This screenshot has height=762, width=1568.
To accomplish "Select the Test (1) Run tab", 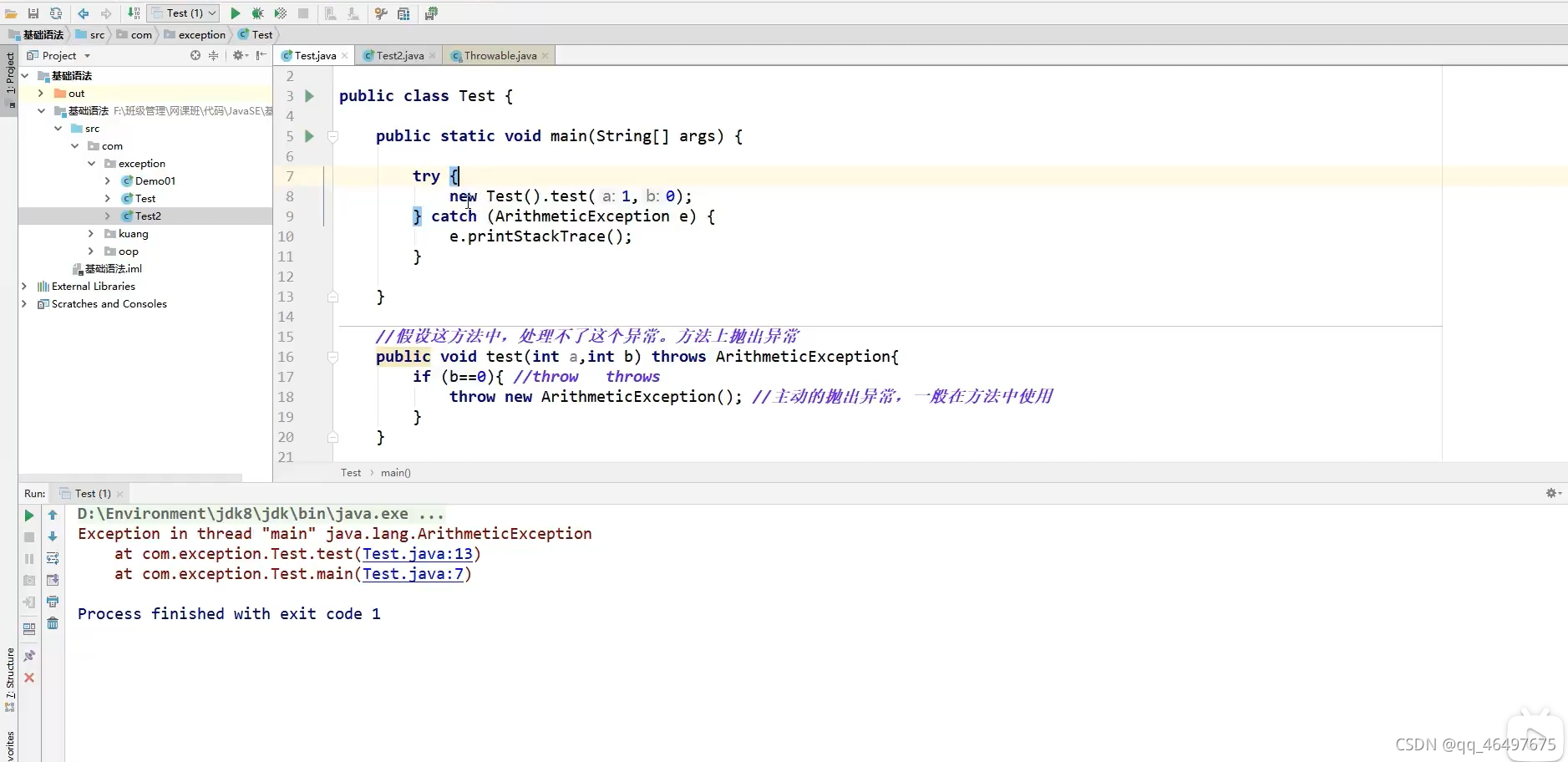I will pyautogui.click(x=92, y=494).
